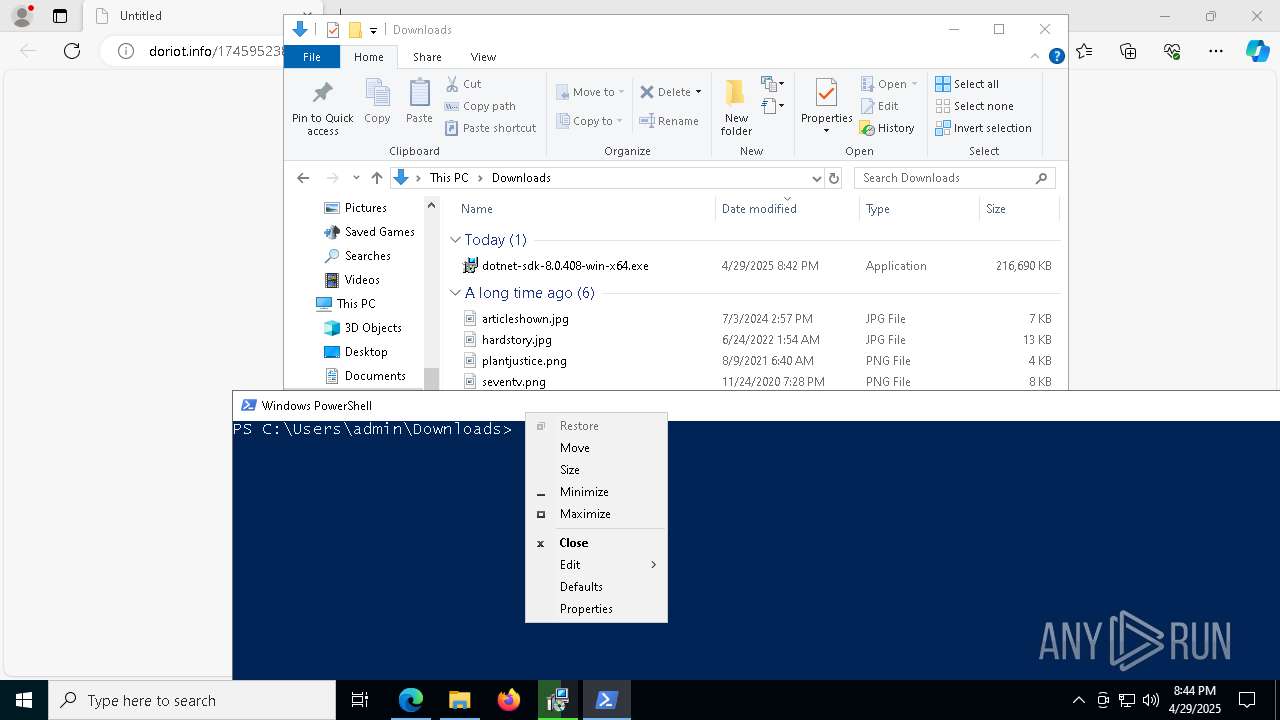This screenshot has height=720, width=1280.
Task: Switch to the Share ribbon tab
Action: 427,57
